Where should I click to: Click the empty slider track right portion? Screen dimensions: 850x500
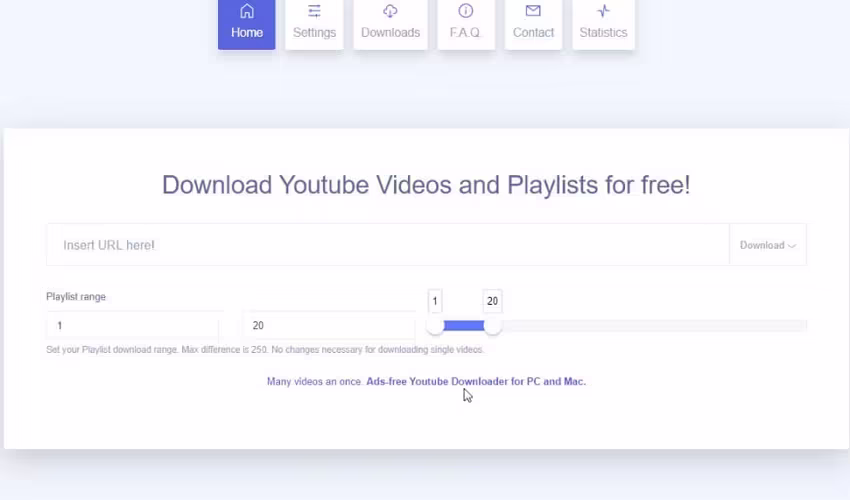tap(654, 325)
